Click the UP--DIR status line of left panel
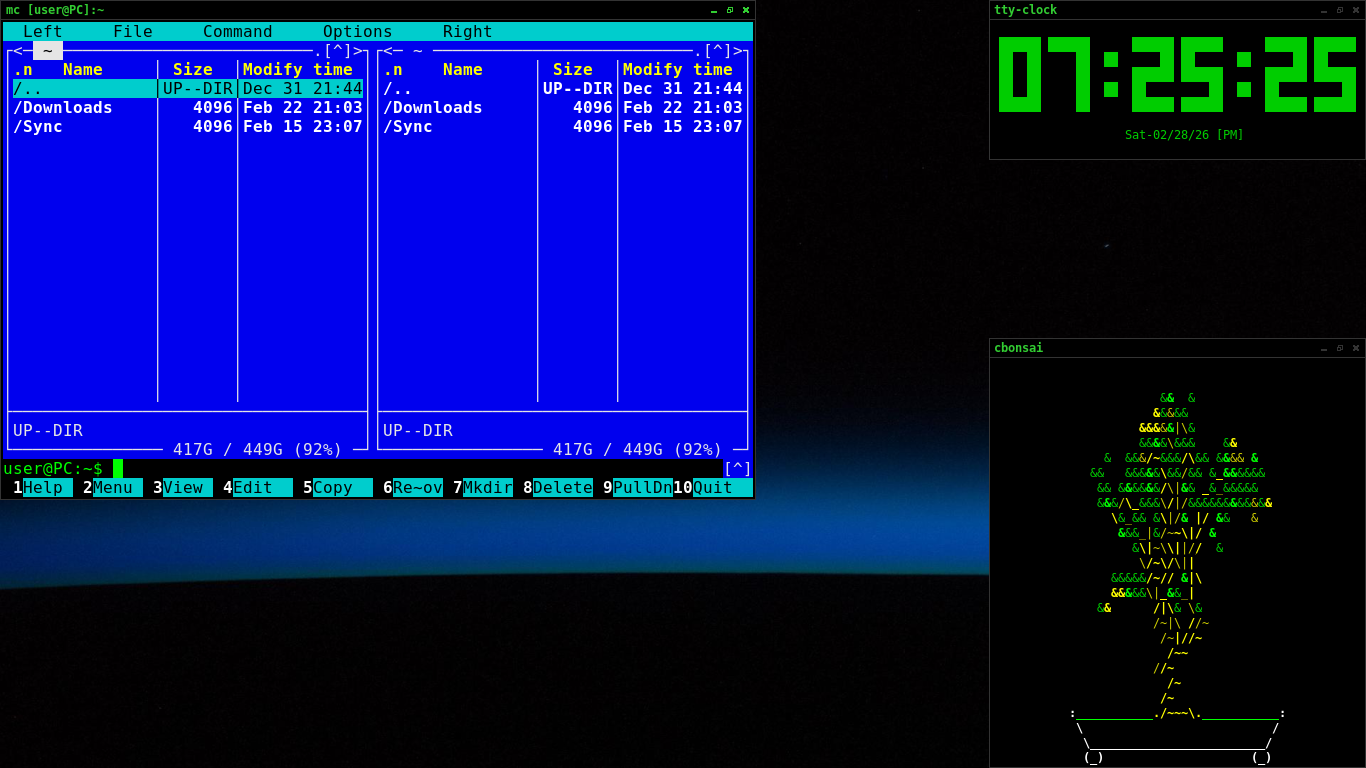Screen dimensions: 1366x768 point(48,431)
